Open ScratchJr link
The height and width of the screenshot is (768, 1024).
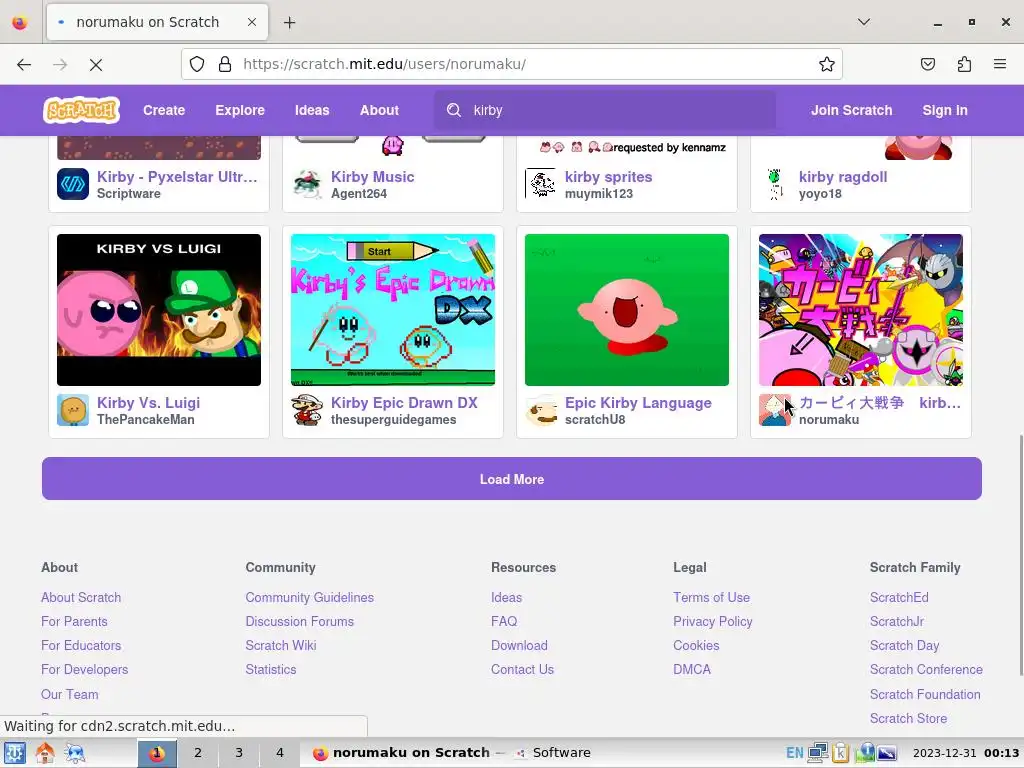(x=897, y=621)
